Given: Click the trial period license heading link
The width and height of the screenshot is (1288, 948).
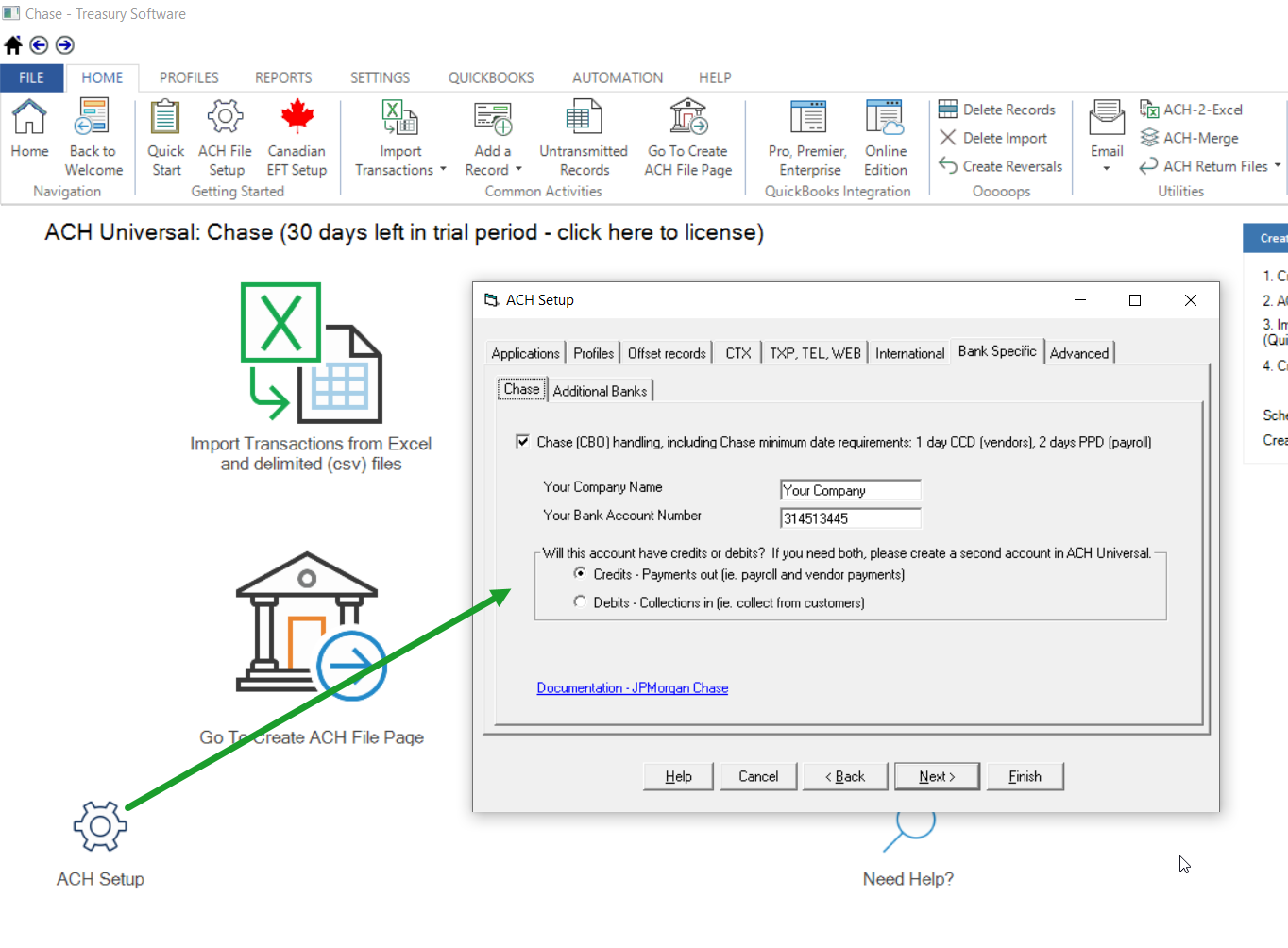Looking at the screenshot, I should tap(404, 232).
